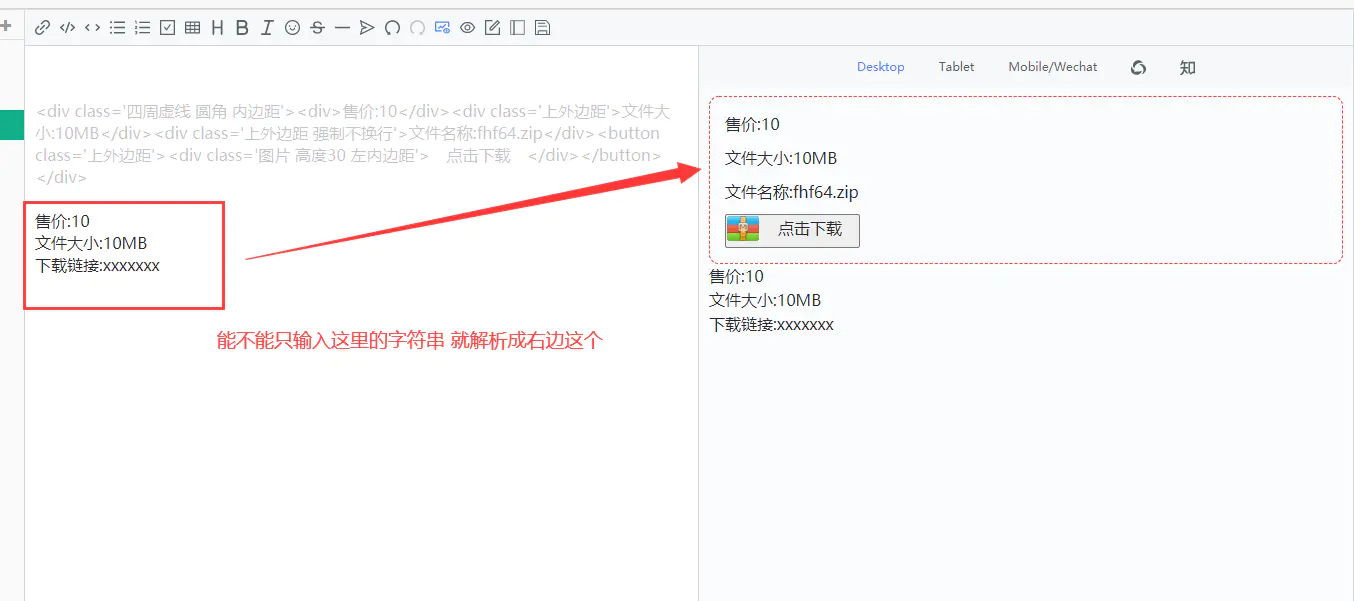
Task: Click '下载链接:xxxxxxx' in preview pane
Action: 772,324
